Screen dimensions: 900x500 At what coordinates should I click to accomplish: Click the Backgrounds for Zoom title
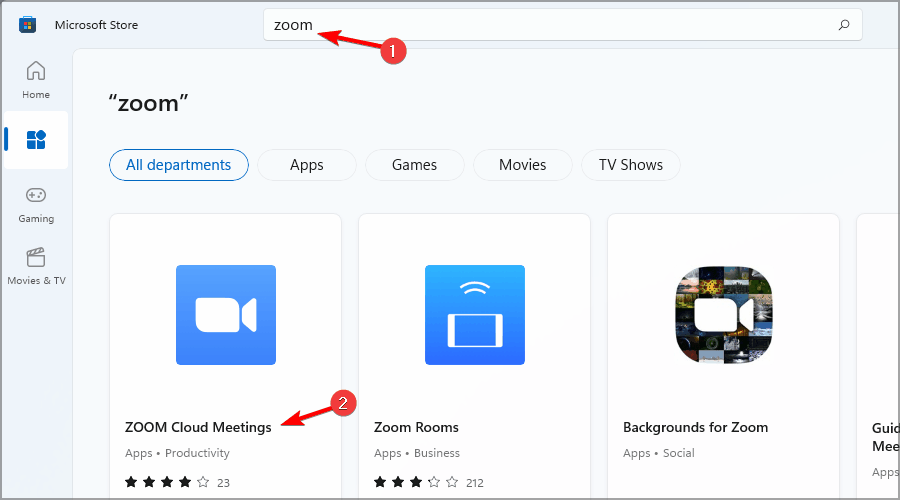click(695, 427)
